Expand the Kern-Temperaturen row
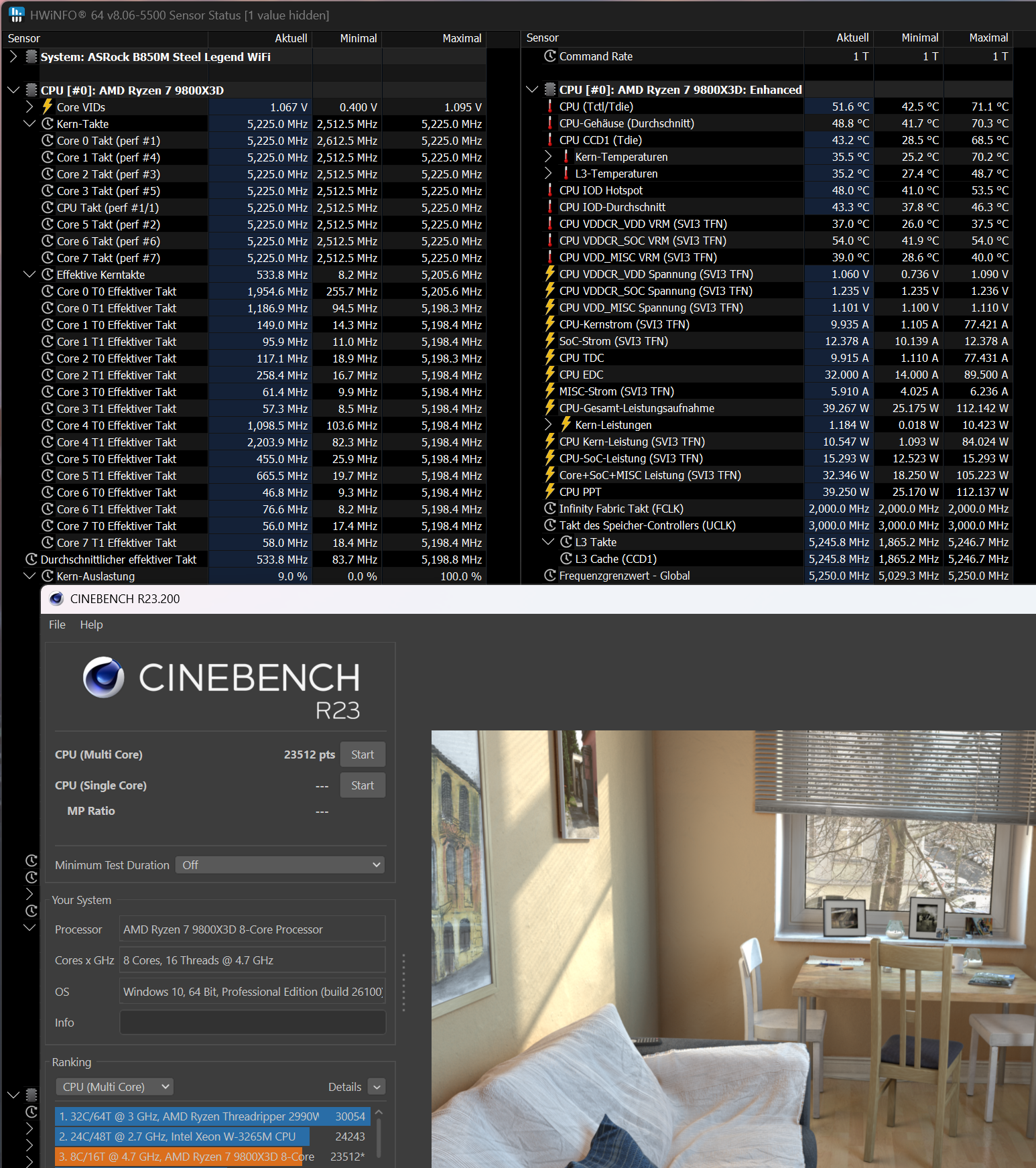Screen dimensions: 1036x1168 (548, 156)
